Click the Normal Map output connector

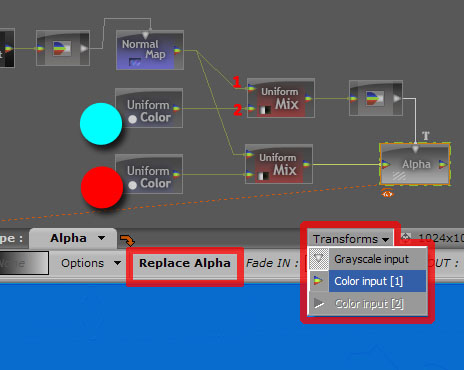(178, 50)
